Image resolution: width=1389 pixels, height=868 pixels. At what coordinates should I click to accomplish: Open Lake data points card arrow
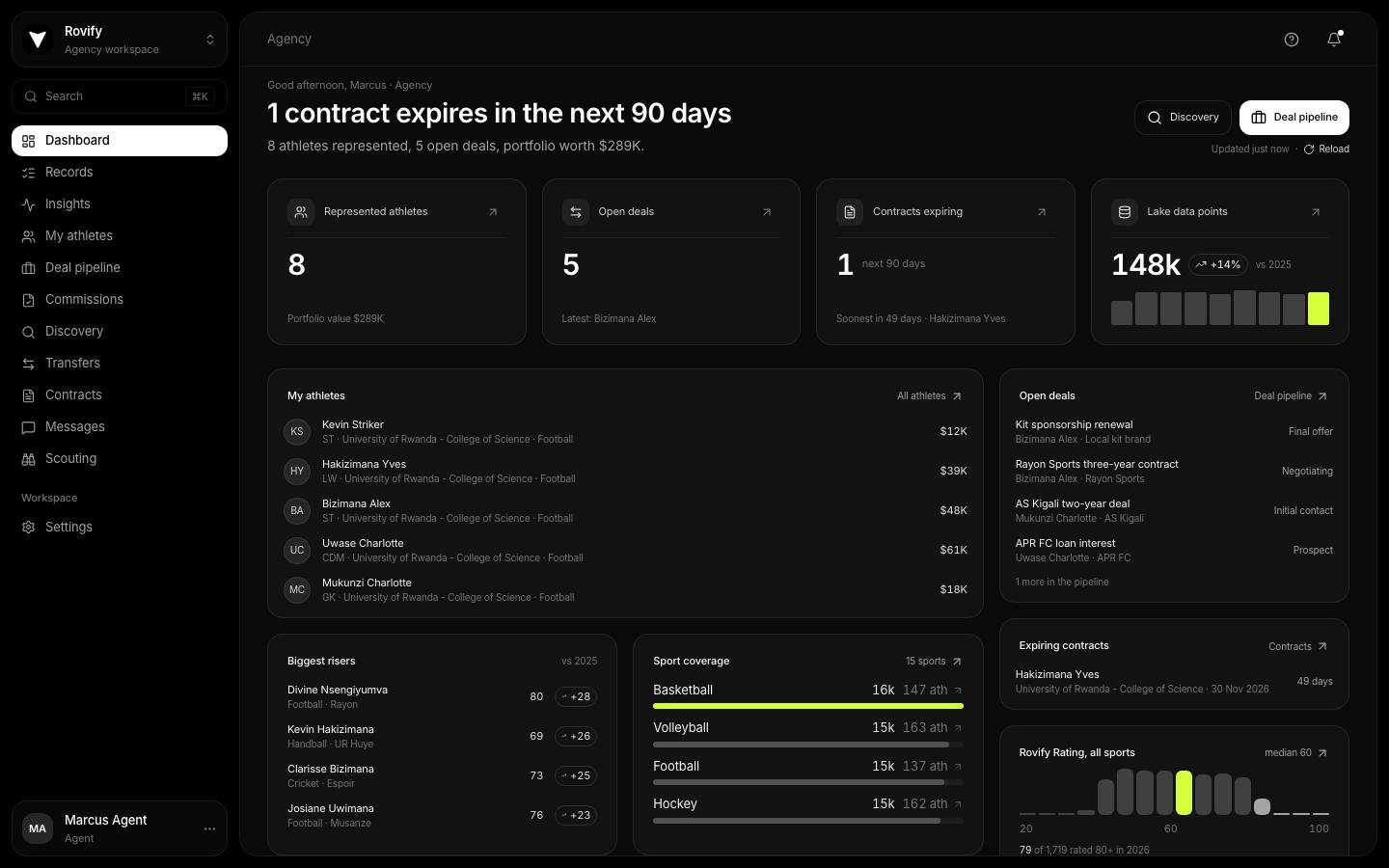pos(1316,212)
